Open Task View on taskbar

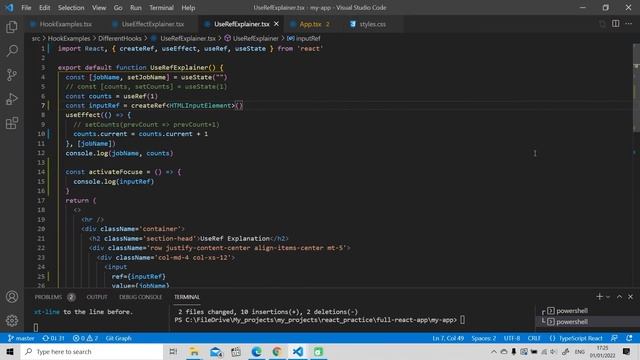173,351
